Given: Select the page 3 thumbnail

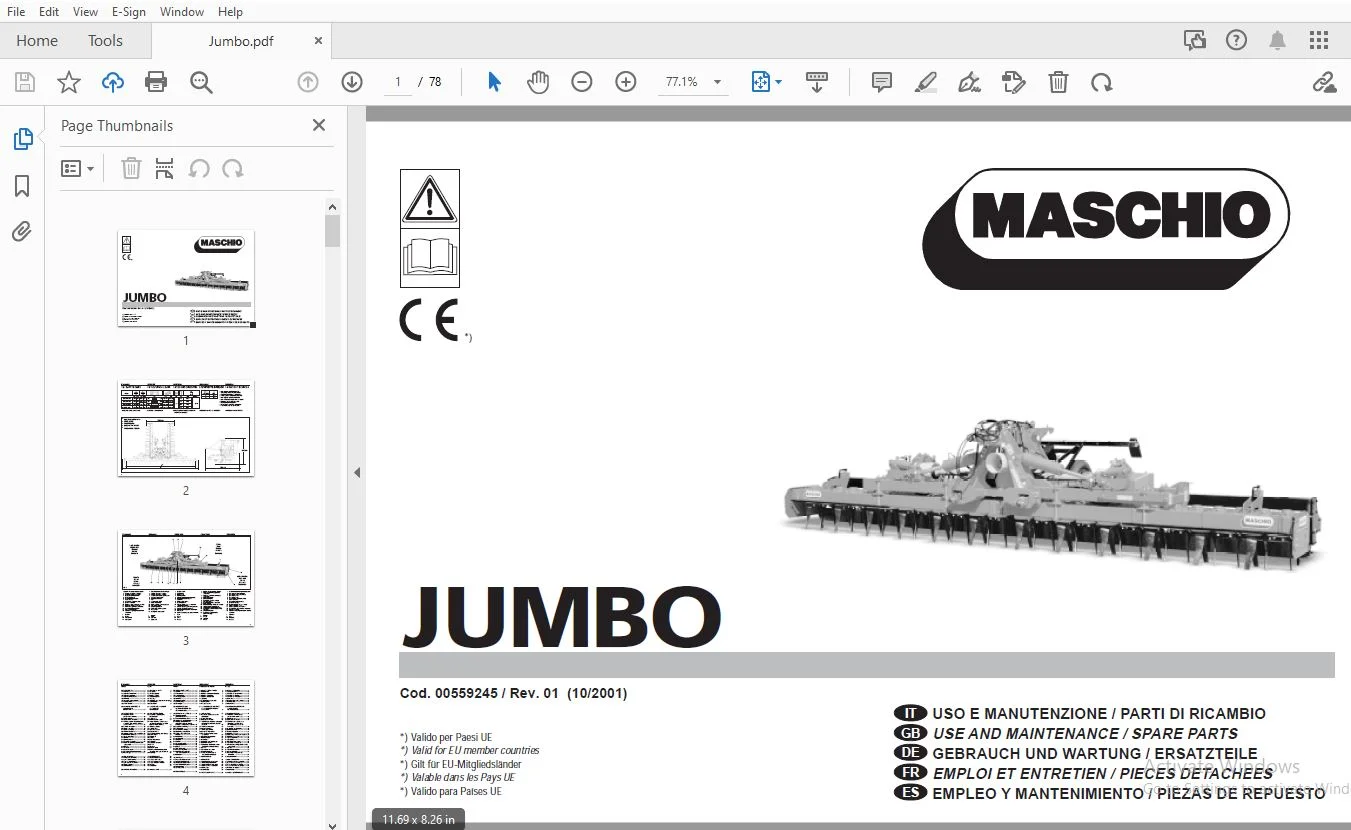Looking at the screenshot, I should pyautogui.click(x=186, y=578).
